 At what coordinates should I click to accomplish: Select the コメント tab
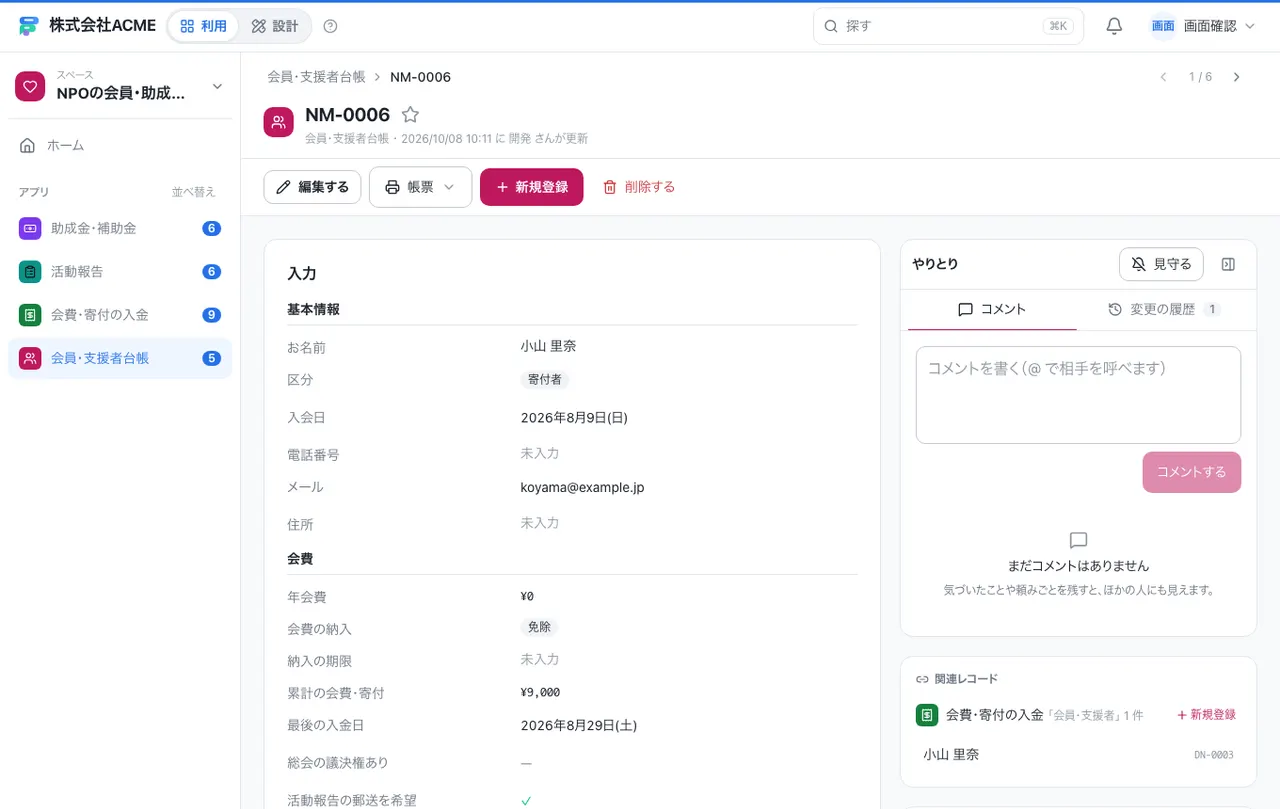point(992,310)
